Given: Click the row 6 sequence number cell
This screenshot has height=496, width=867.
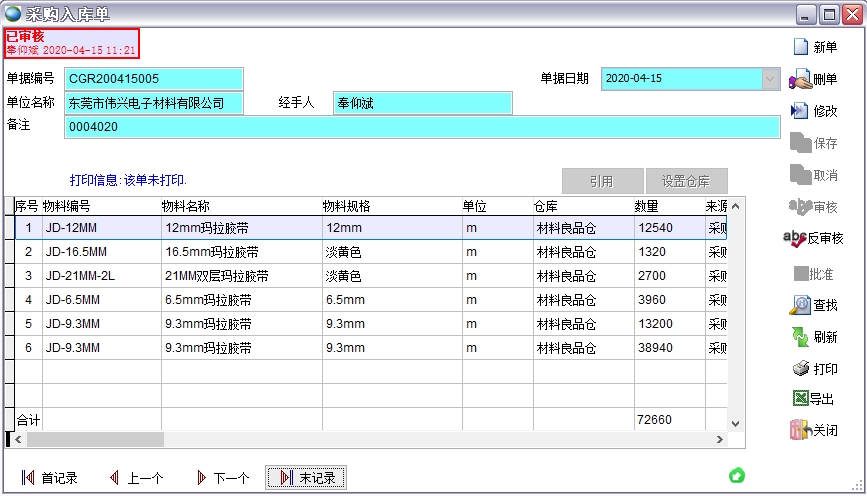Looking at the screenshot, I should [28, 348].
